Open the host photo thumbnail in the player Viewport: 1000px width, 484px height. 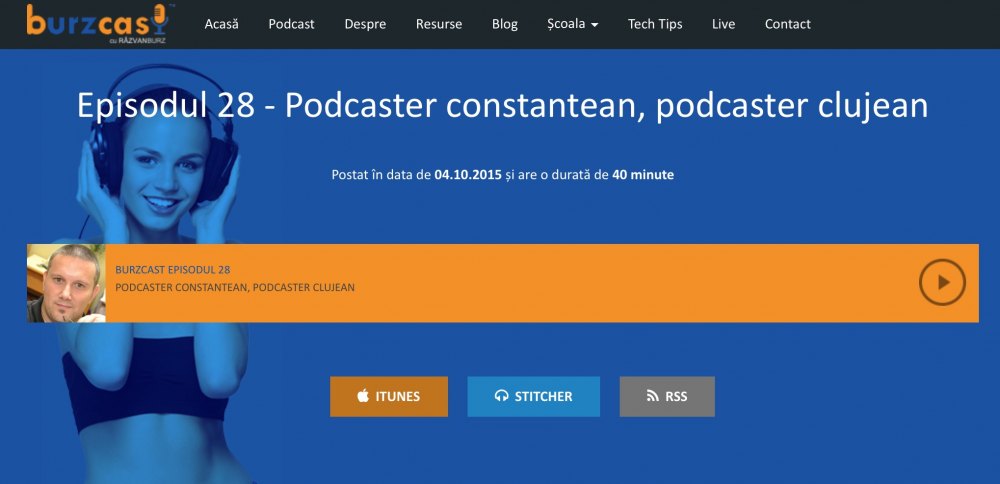pos(66,283)
